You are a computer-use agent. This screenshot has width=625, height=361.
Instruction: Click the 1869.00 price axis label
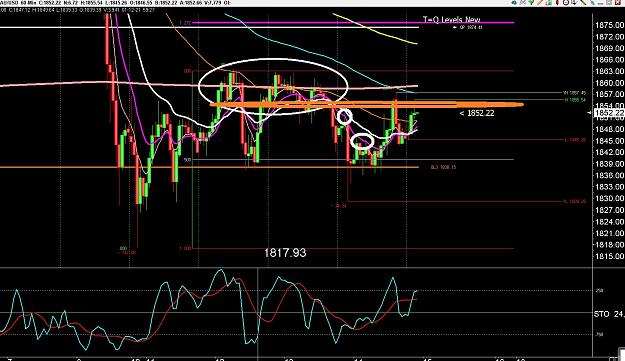click(x=609, y=48)
